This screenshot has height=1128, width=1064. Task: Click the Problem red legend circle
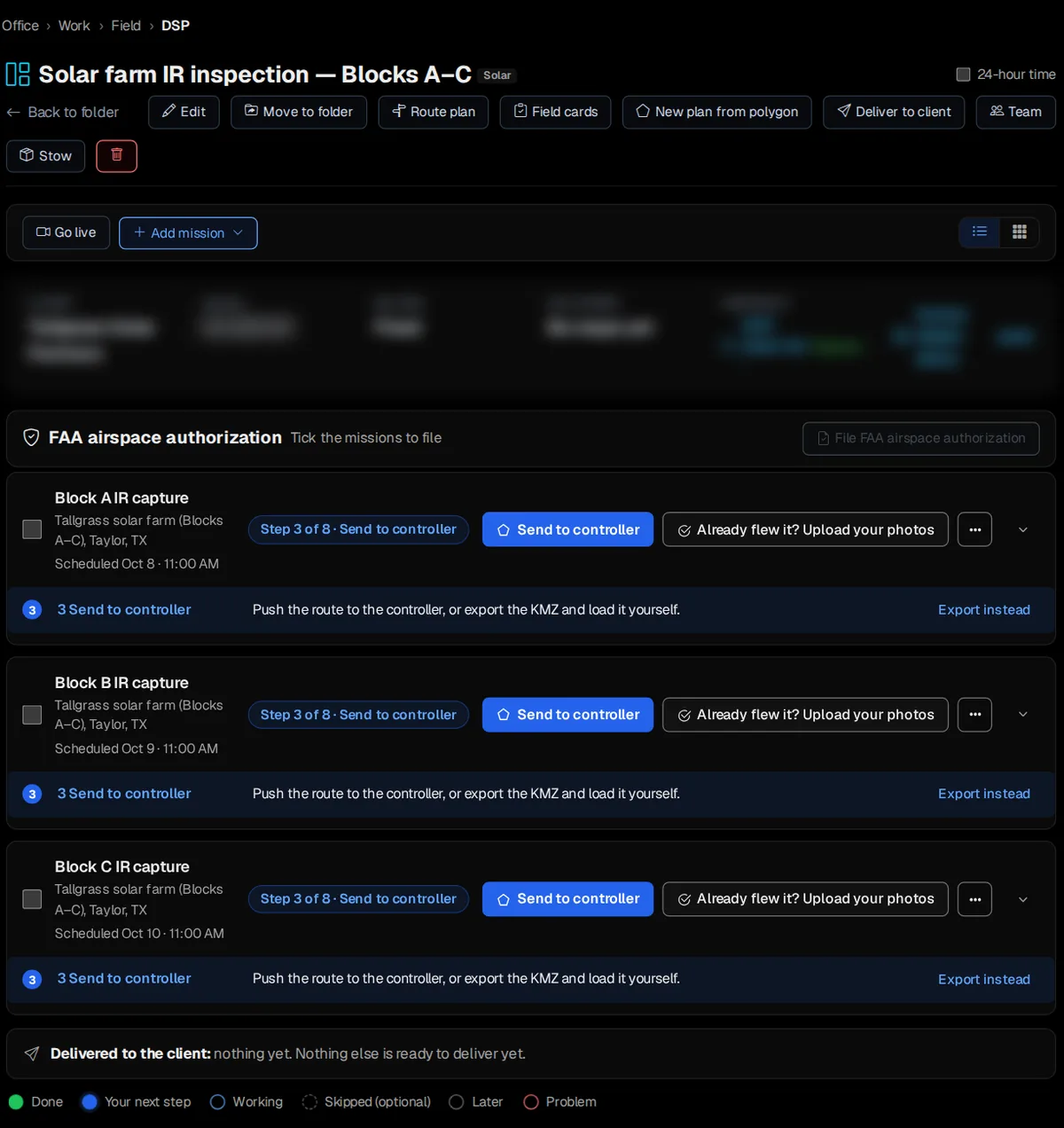pos(531,1101)
